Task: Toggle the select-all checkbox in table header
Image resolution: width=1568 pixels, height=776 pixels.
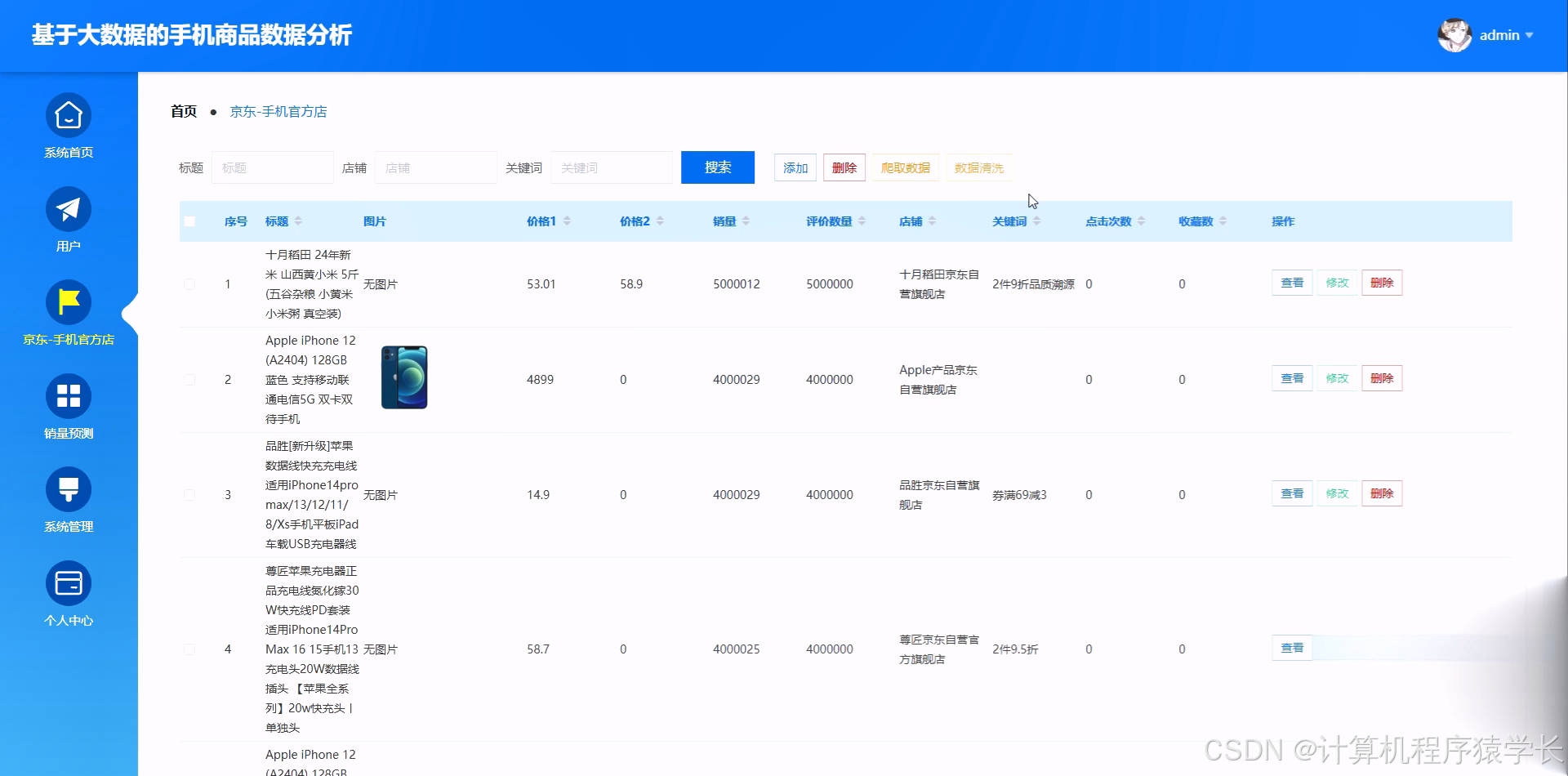Action: [189, 221]
